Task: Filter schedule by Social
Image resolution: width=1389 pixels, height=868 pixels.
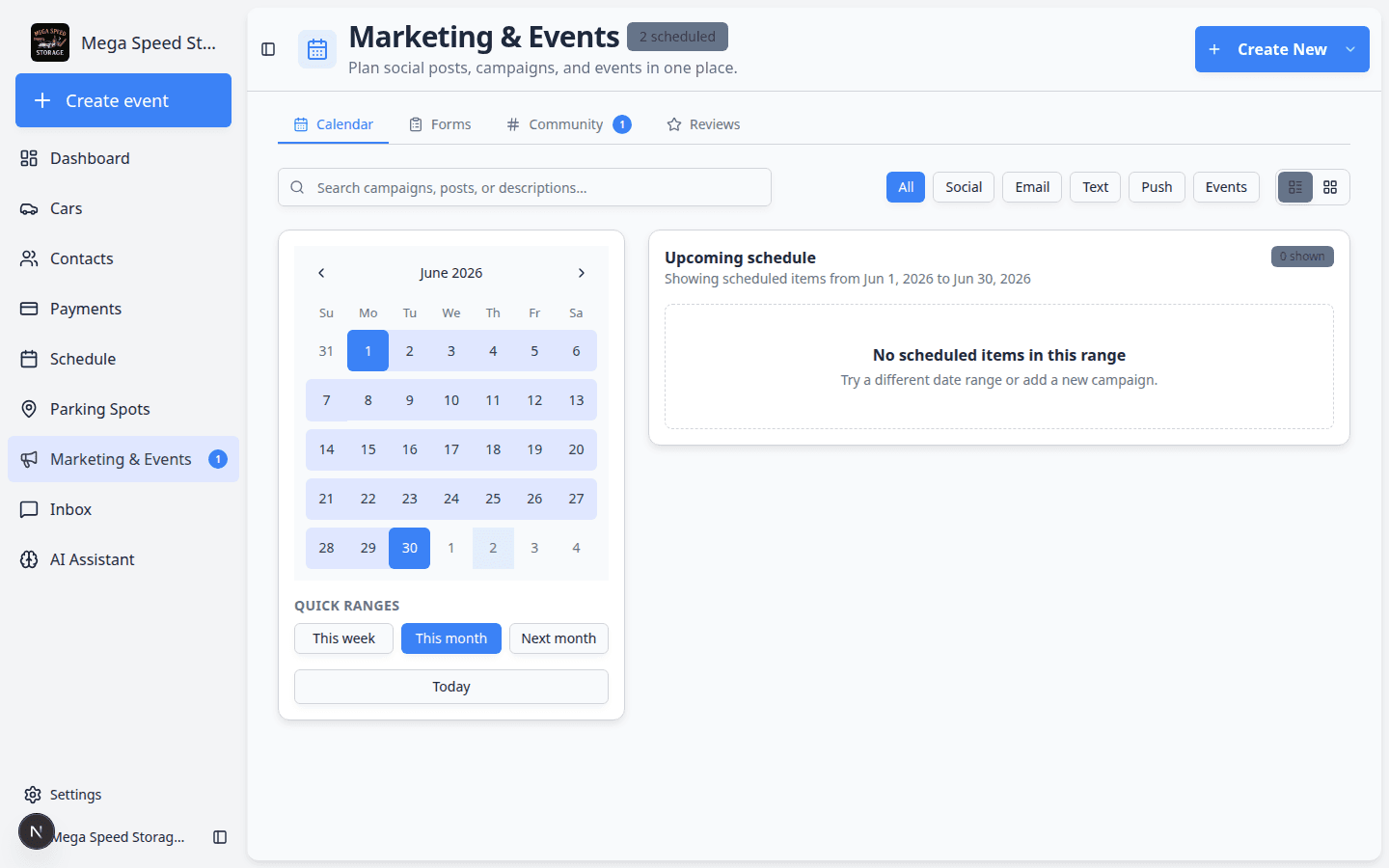Action: (964, 187)
